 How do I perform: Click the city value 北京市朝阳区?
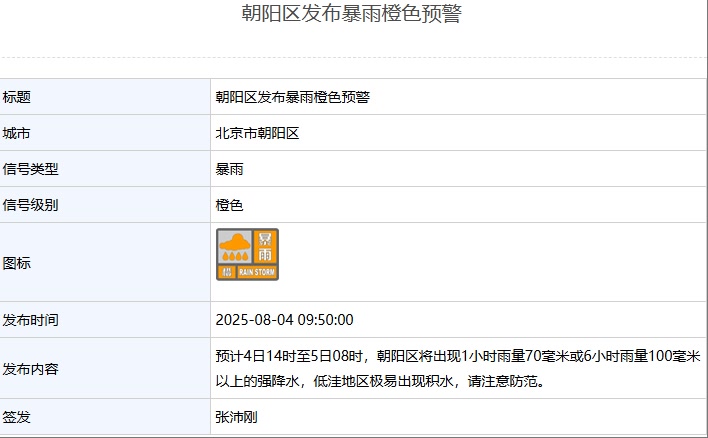(257, 133)
